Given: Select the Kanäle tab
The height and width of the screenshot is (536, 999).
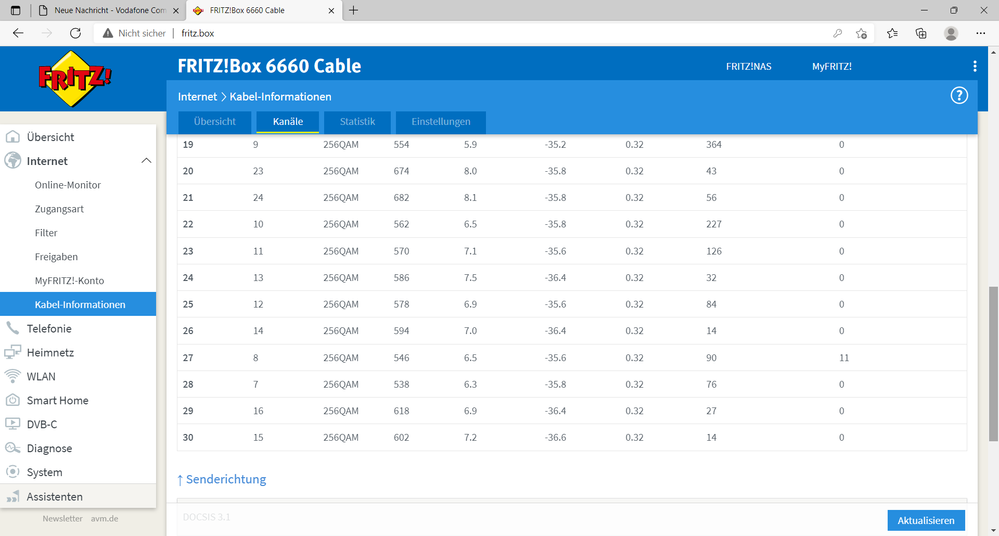Looking at the screenshot, I should (x=287, y=122).
